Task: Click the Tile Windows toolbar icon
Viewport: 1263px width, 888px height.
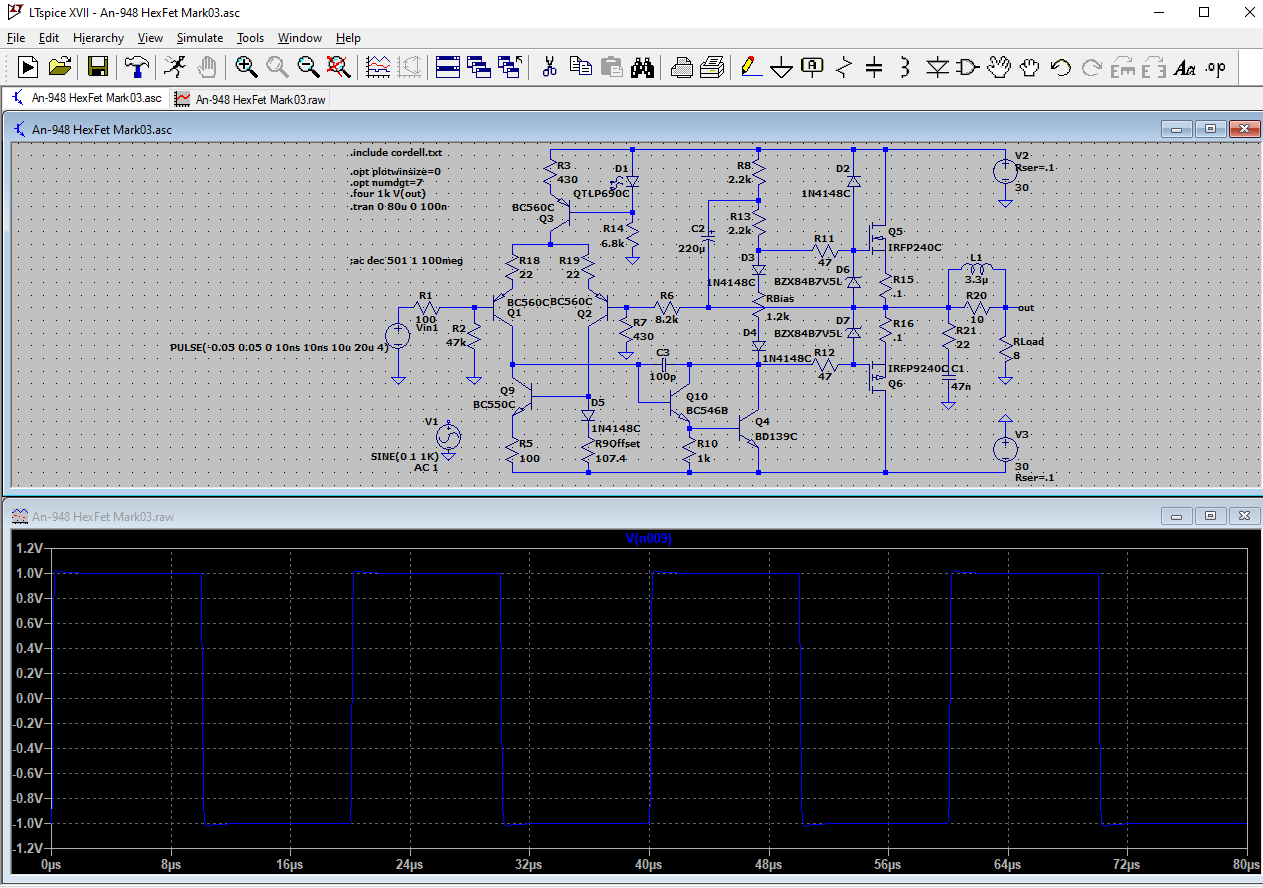Action: click(x=448, y=67)
